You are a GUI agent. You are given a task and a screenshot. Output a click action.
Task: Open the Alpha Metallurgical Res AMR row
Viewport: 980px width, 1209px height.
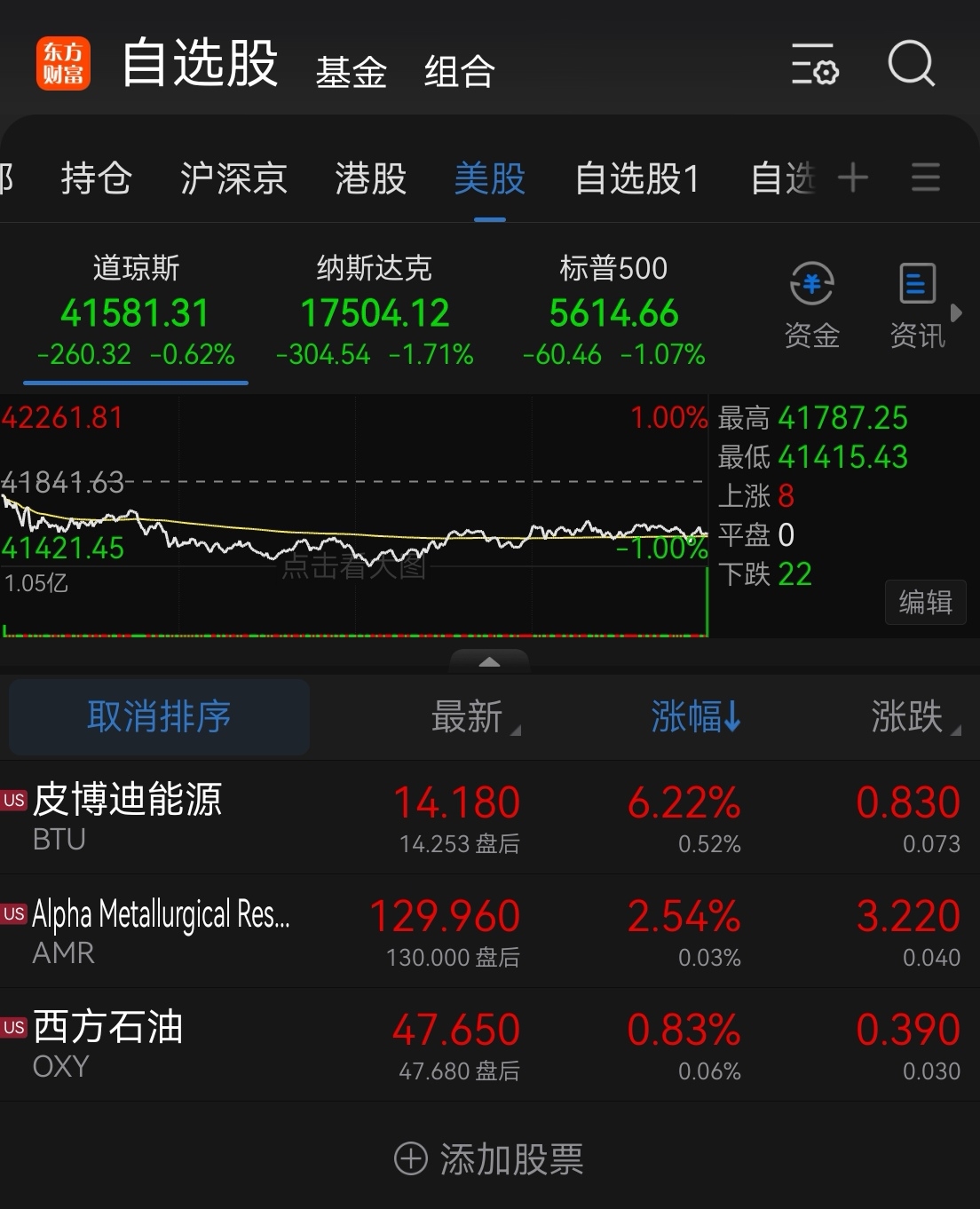490,930
